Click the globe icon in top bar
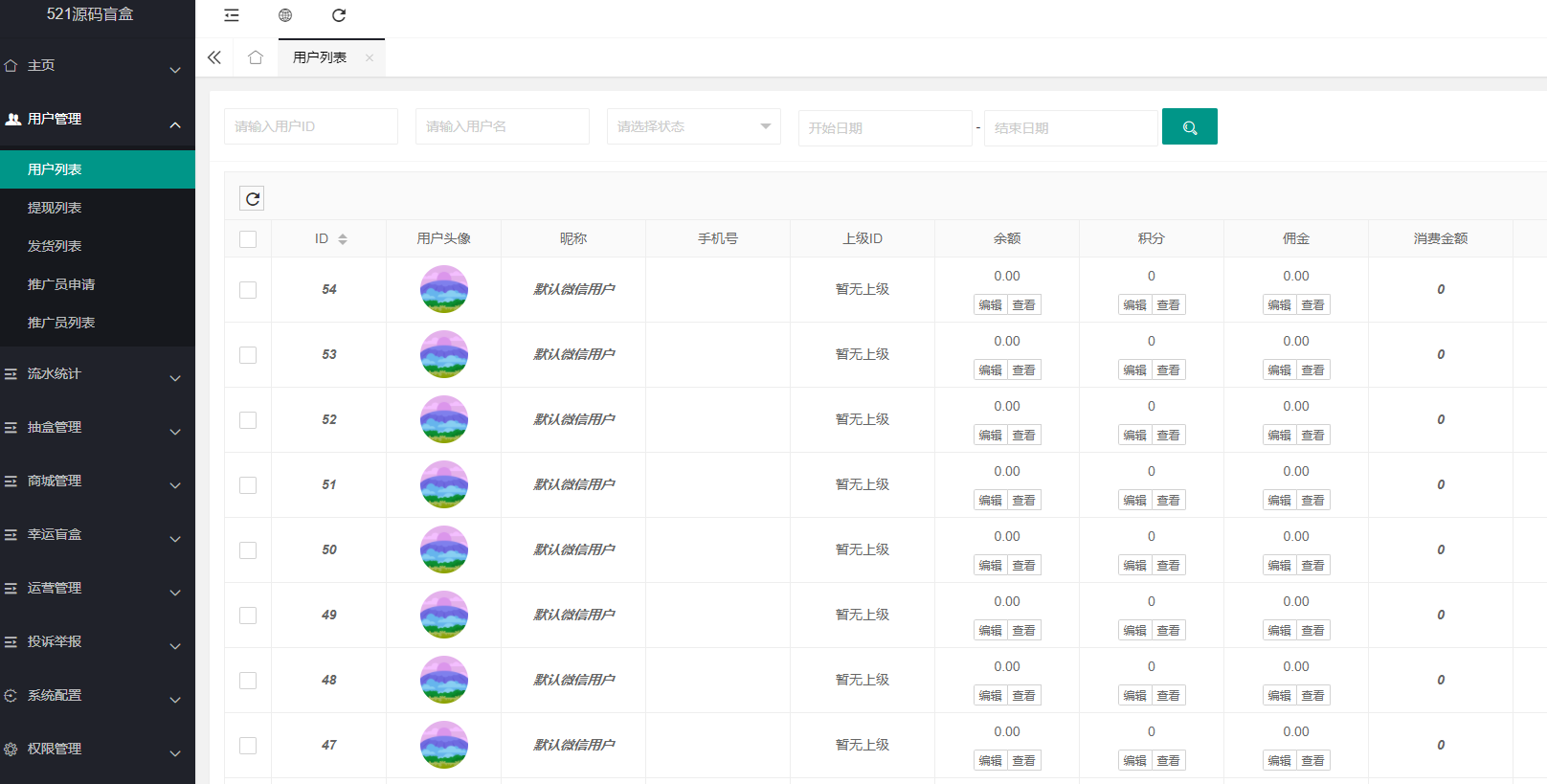The image size is (1547, 784). (x=285, y=15)
